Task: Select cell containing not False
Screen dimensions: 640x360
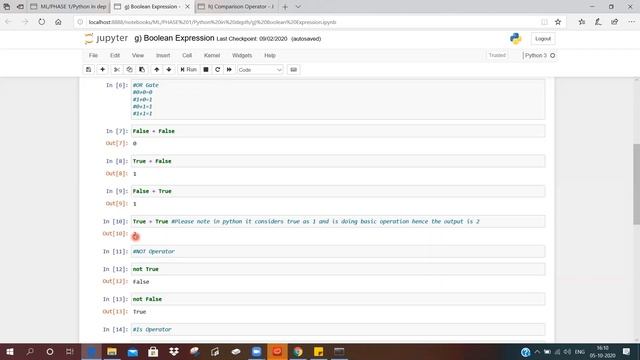Action: click(x=338, y=299)
